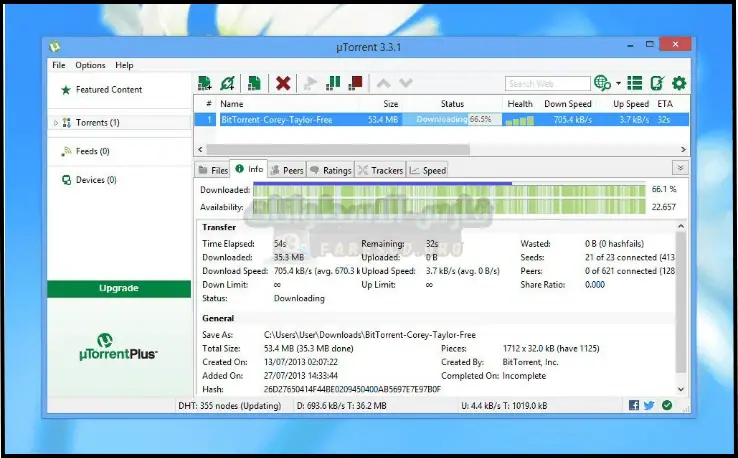Image resolution: width=738 pixels, height=458 pixels.
Task: Stop the torrent with red square icon
Action: [x=354, y=83]
